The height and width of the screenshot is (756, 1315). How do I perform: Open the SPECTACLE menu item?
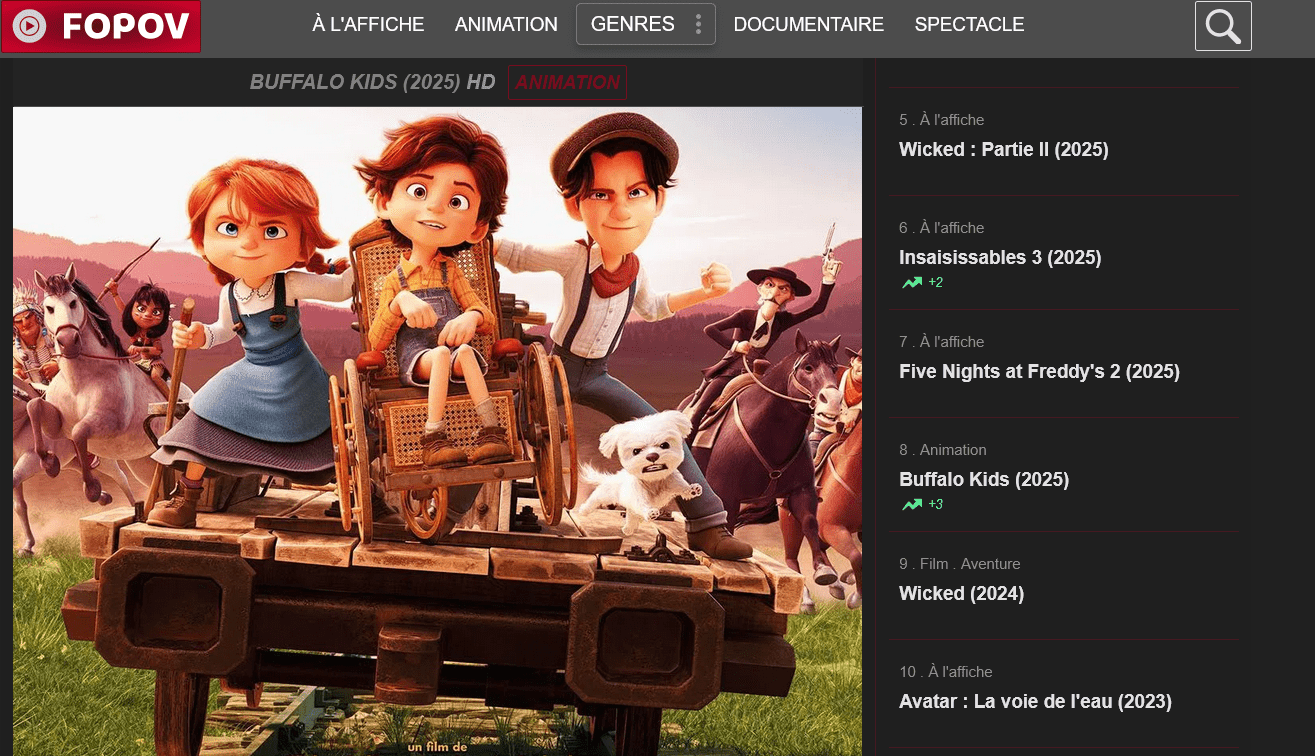pos(969,24)
